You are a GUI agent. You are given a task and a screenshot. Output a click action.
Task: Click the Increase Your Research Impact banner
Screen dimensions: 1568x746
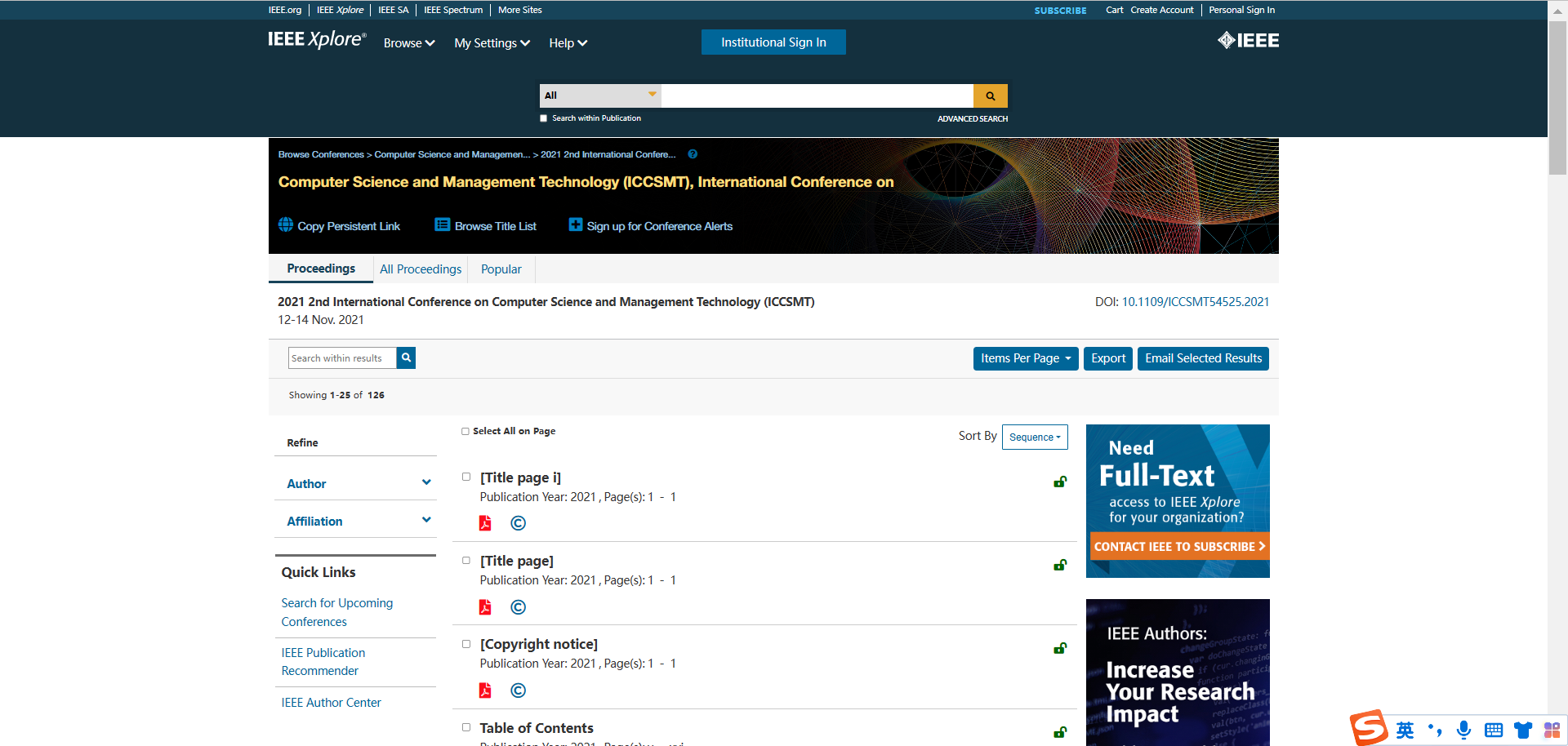(1178, 673)
